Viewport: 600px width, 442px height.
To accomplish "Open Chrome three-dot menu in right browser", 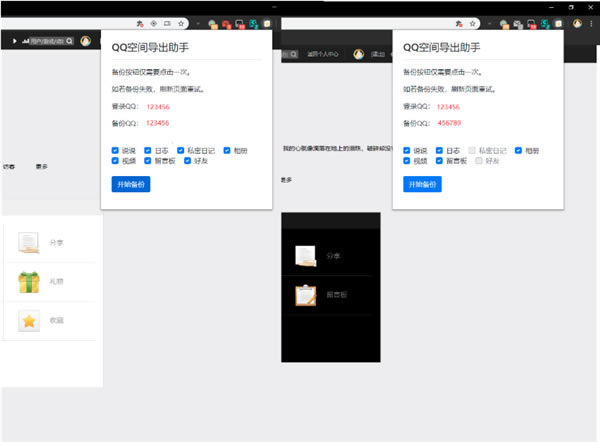I will pyautogui.click(x=591, y=24).
